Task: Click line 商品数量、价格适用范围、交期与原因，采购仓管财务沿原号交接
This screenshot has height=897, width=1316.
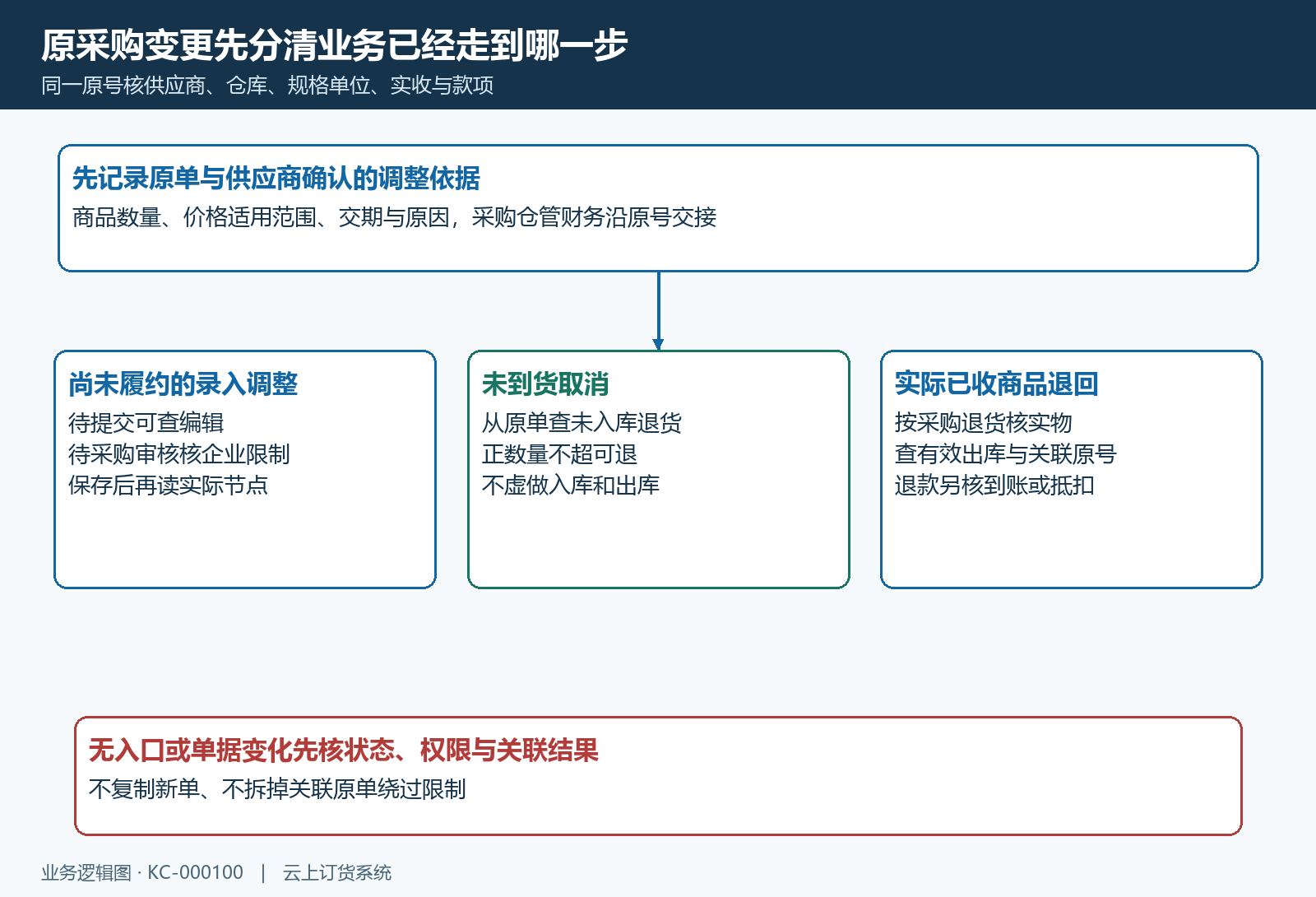Action: [x=394, y=217]
